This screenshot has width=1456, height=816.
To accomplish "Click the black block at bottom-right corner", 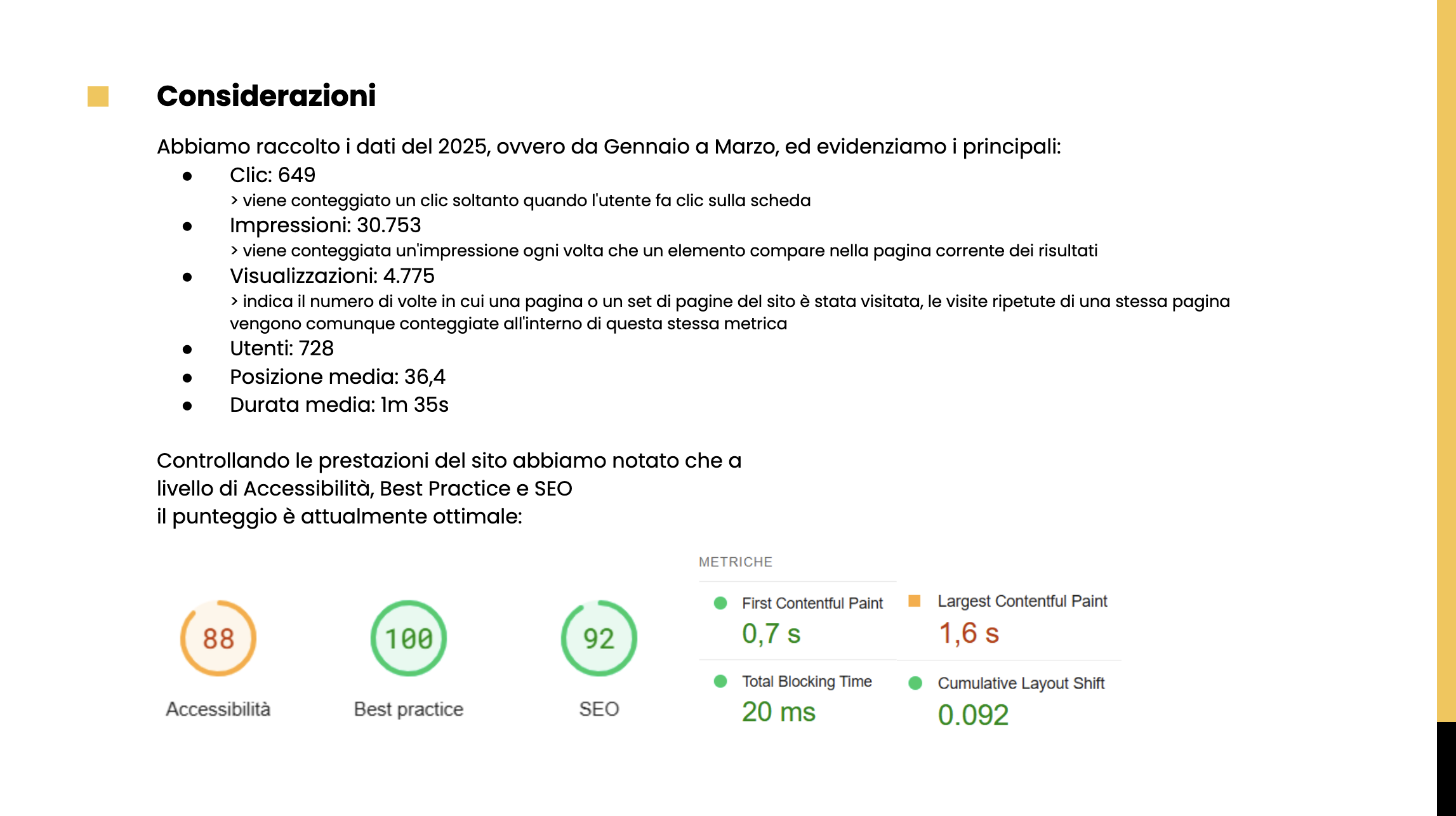I will click(x=1446, y=769).
